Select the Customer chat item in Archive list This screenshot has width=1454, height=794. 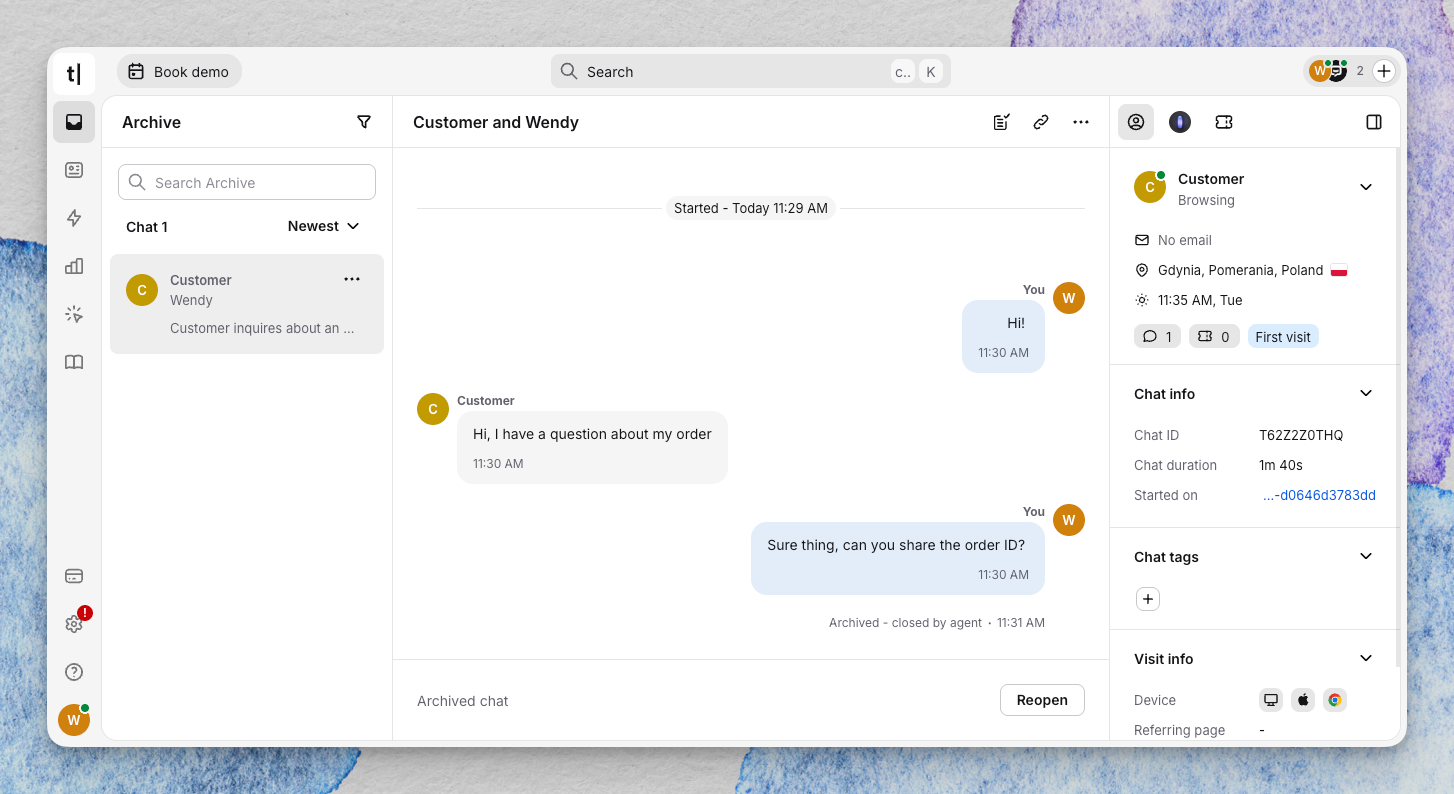[x=247, y=304]
